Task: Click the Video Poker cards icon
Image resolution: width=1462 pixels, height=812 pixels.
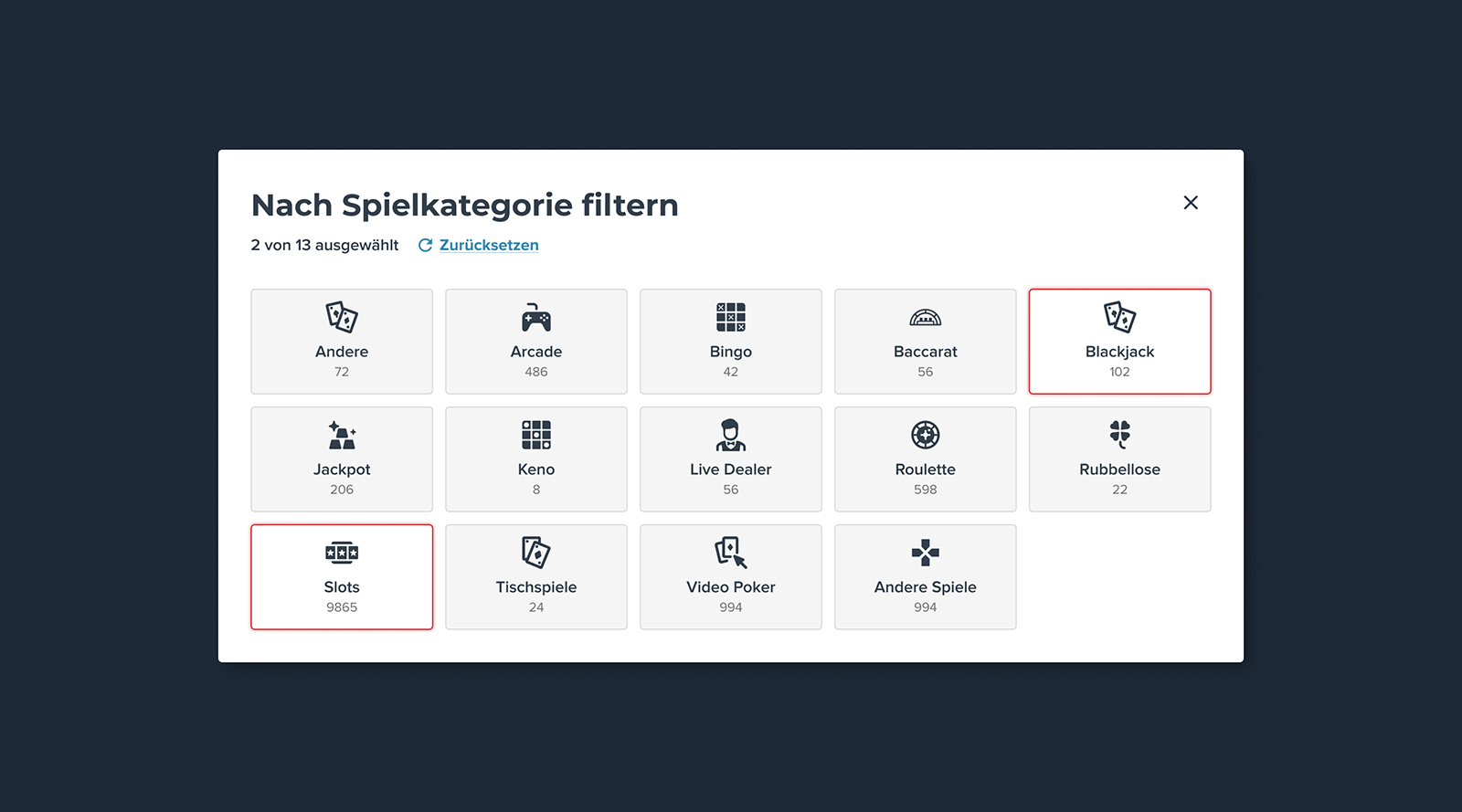Action: [x=731, y=553]
